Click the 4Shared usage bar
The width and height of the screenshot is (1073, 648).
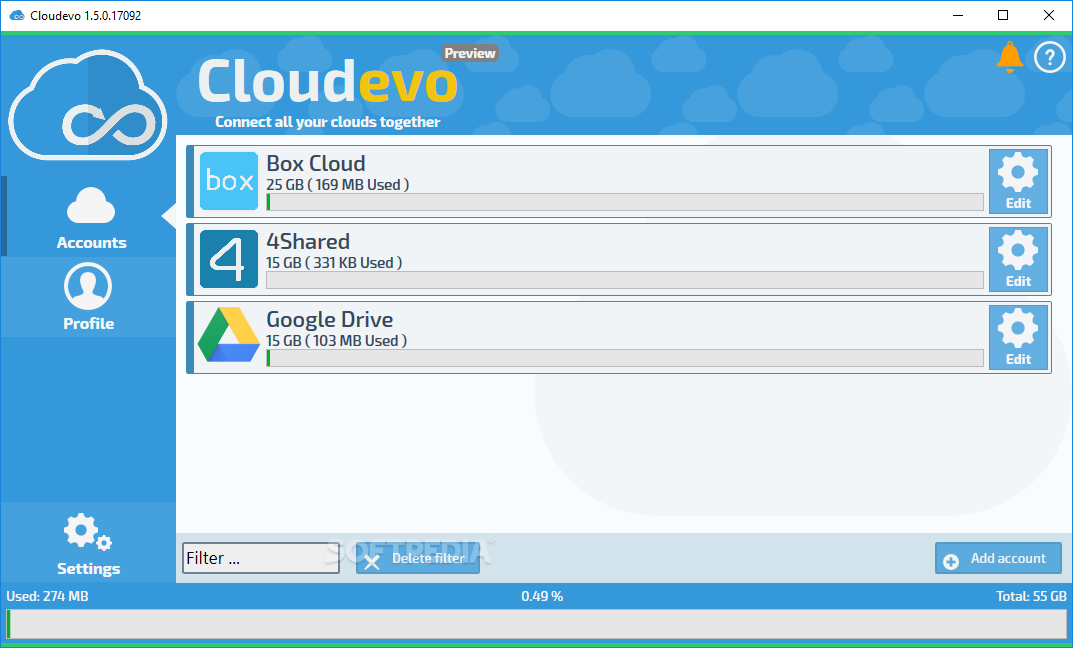pyautogui.click(x=625, y=280)
